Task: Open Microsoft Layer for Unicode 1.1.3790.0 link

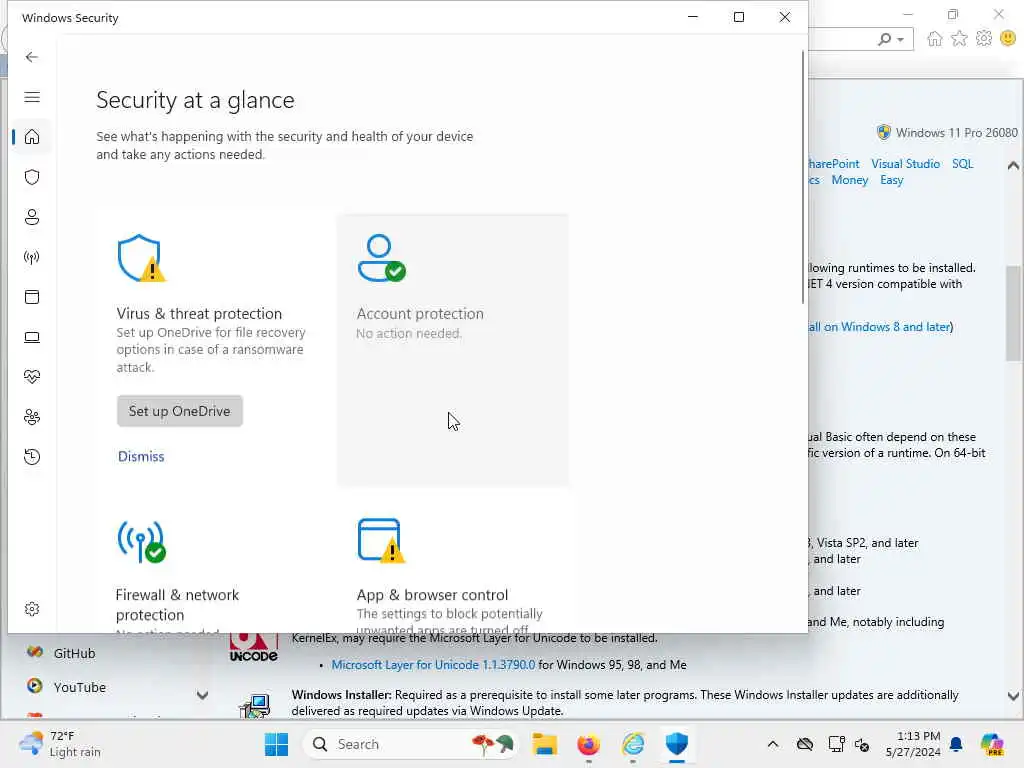Action: (x=433, y=665)
